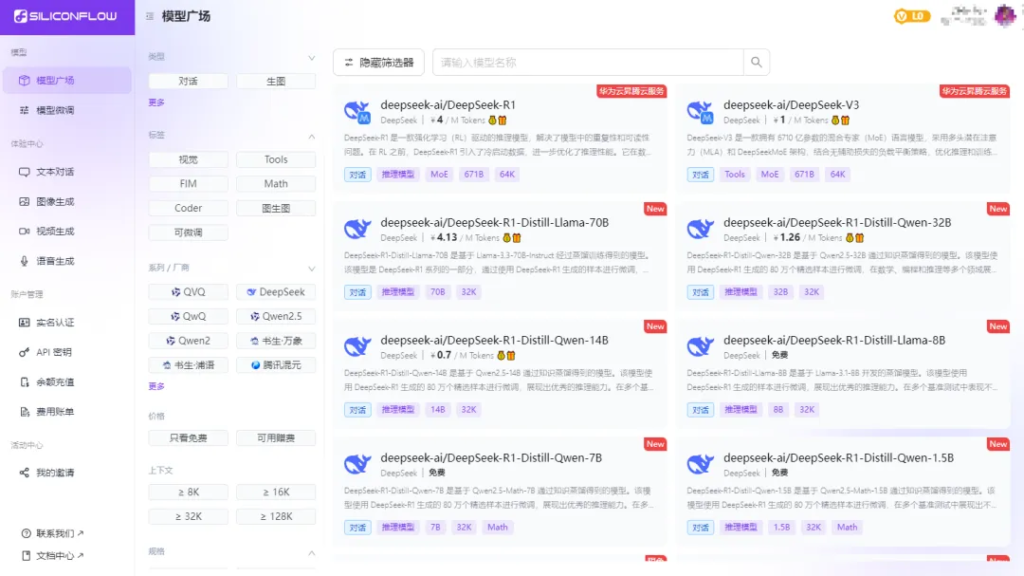The height and width of the screenshot is (576, 1024).
Task: Open the user avatar in top right
Action: (x=1004, y=15)
